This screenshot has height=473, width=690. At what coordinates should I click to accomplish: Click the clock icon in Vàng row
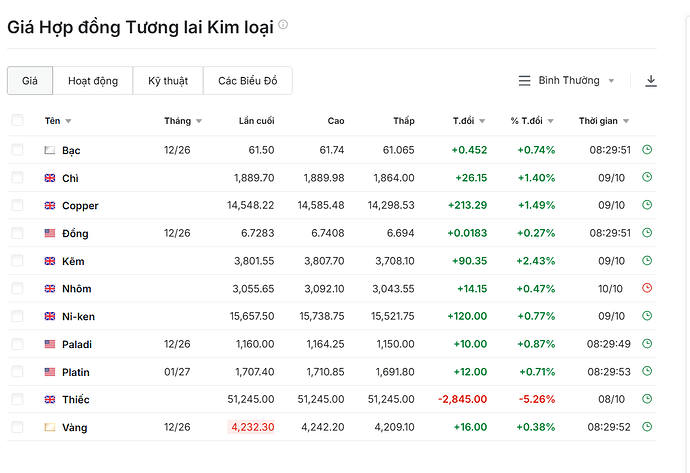[x=647, y=427]
